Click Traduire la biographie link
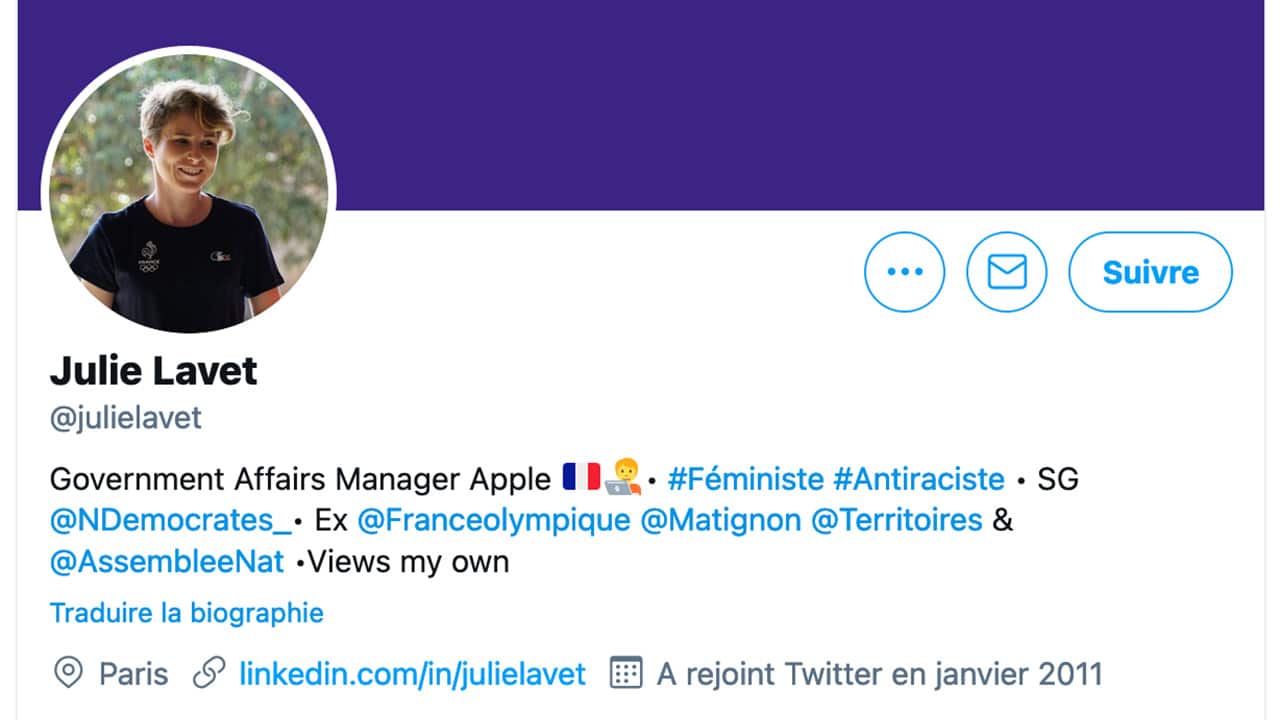The width and height of the screenshot is (1280, 720). pyautogui.click(x=187, y=612)
